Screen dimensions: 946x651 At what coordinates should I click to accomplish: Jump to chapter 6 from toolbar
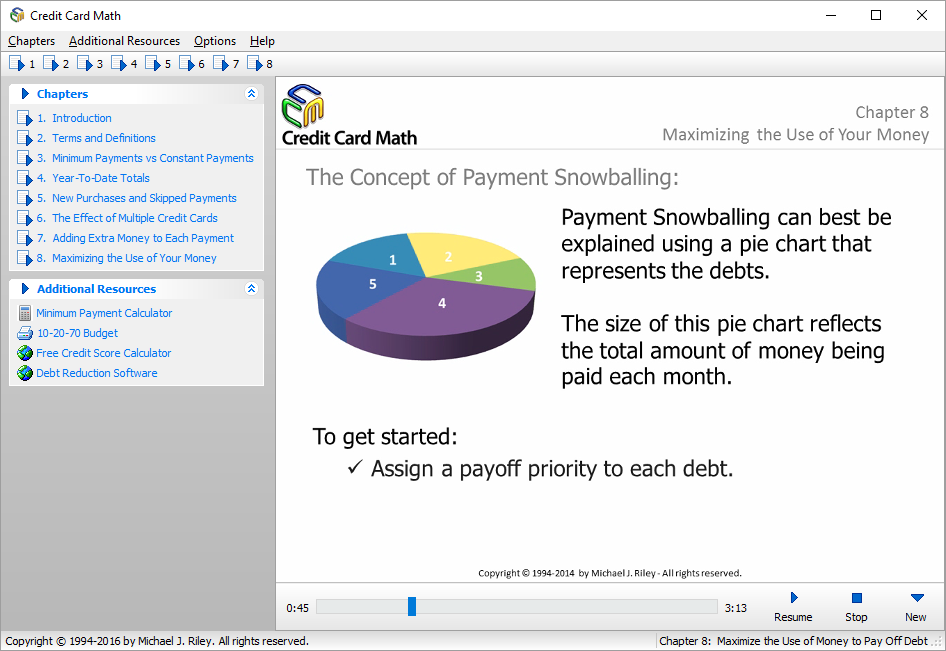point(191,64)
